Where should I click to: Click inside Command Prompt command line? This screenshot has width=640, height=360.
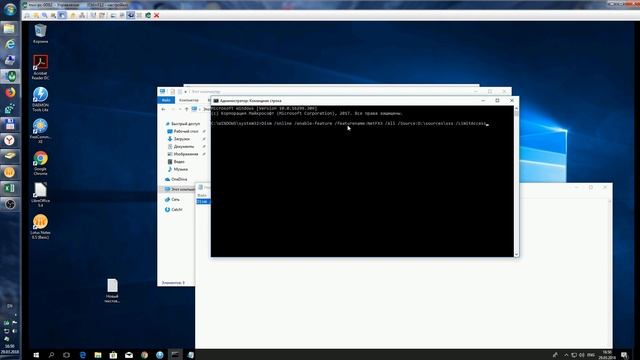coord(349,123)
